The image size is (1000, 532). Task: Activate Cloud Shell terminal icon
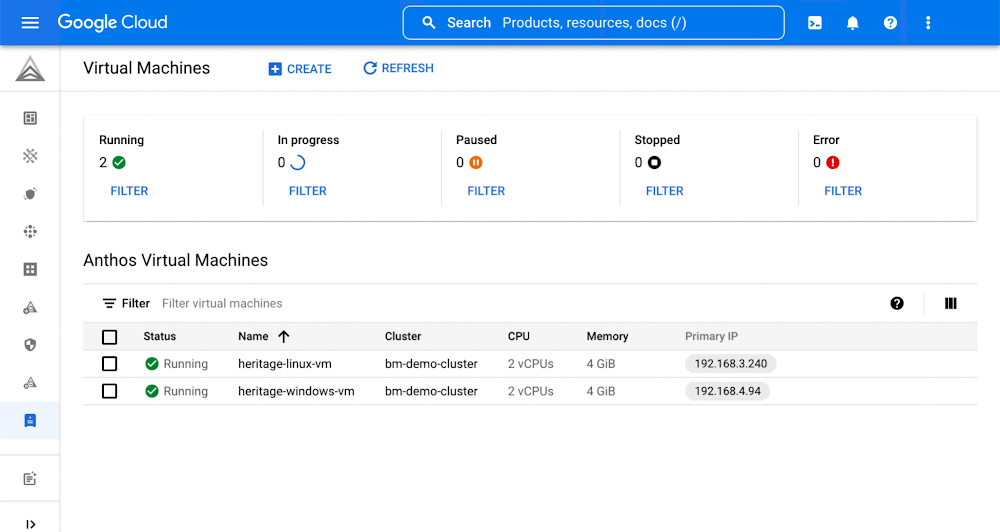tap(815, 23)
